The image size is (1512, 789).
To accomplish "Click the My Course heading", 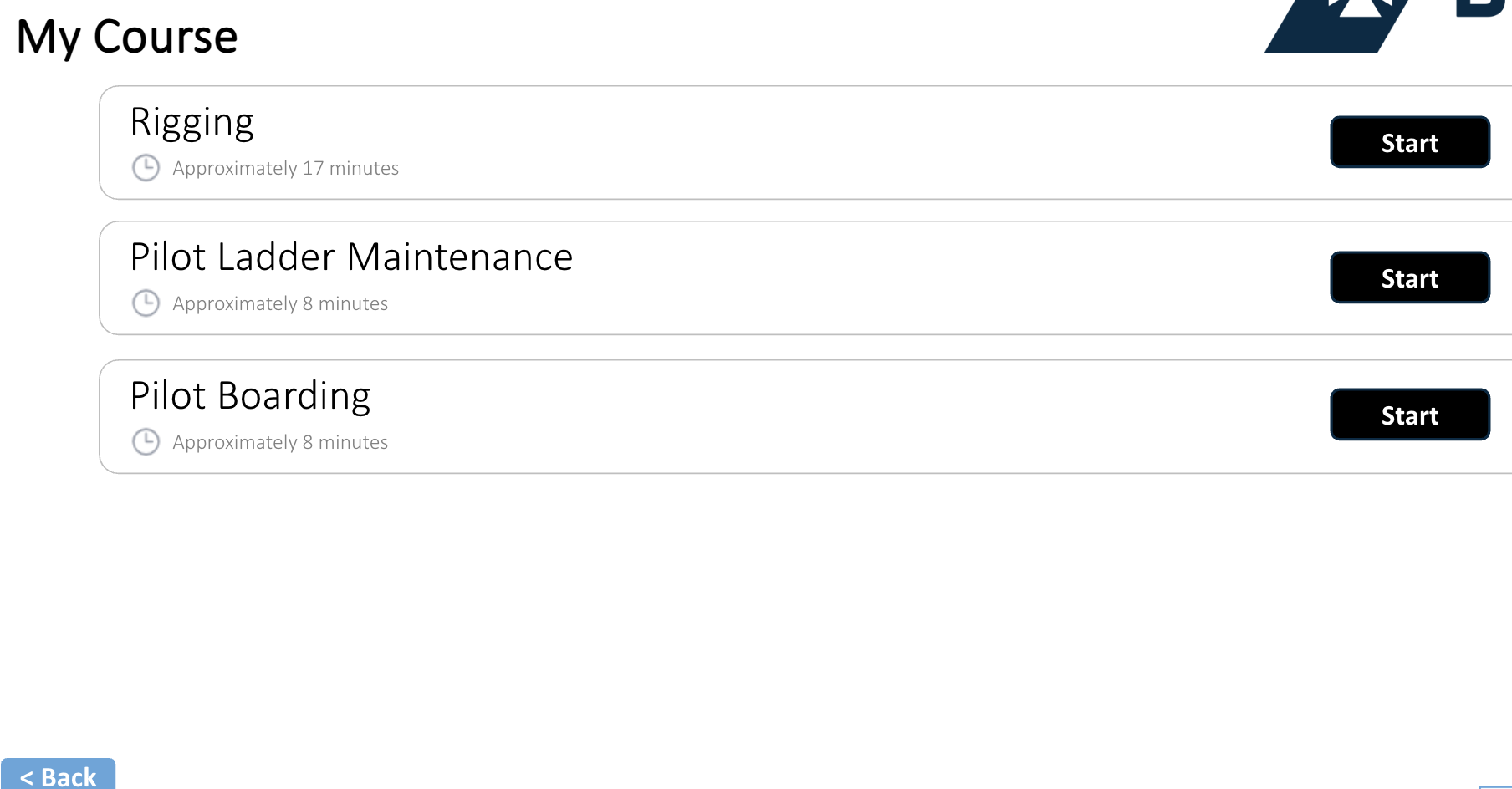I will point(127,38).
